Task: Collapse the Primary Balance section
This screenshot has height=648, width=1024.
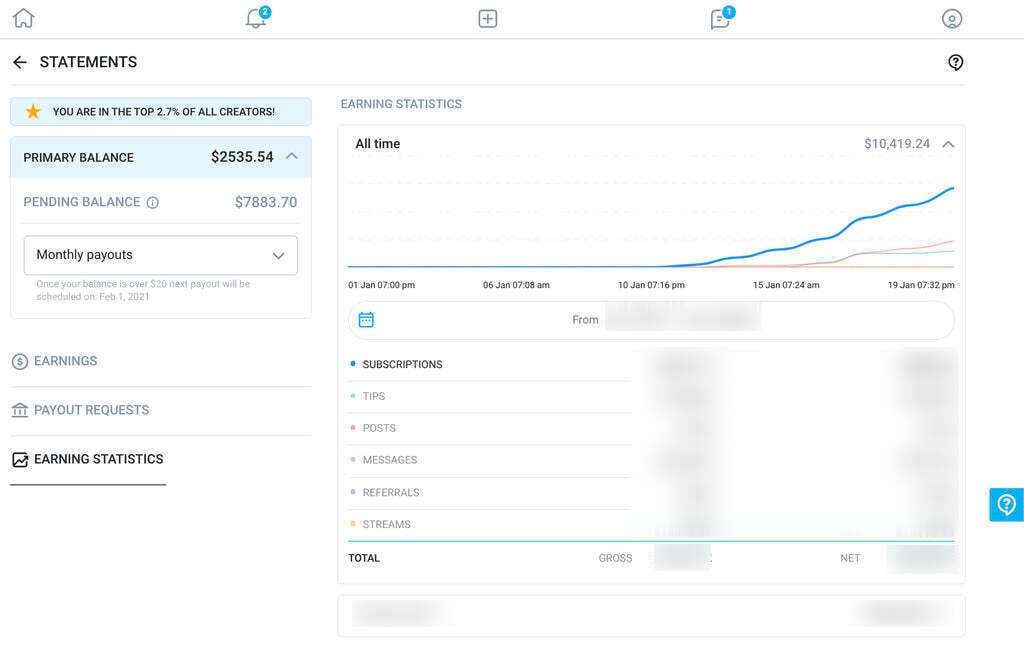Action: coord(292,156)
